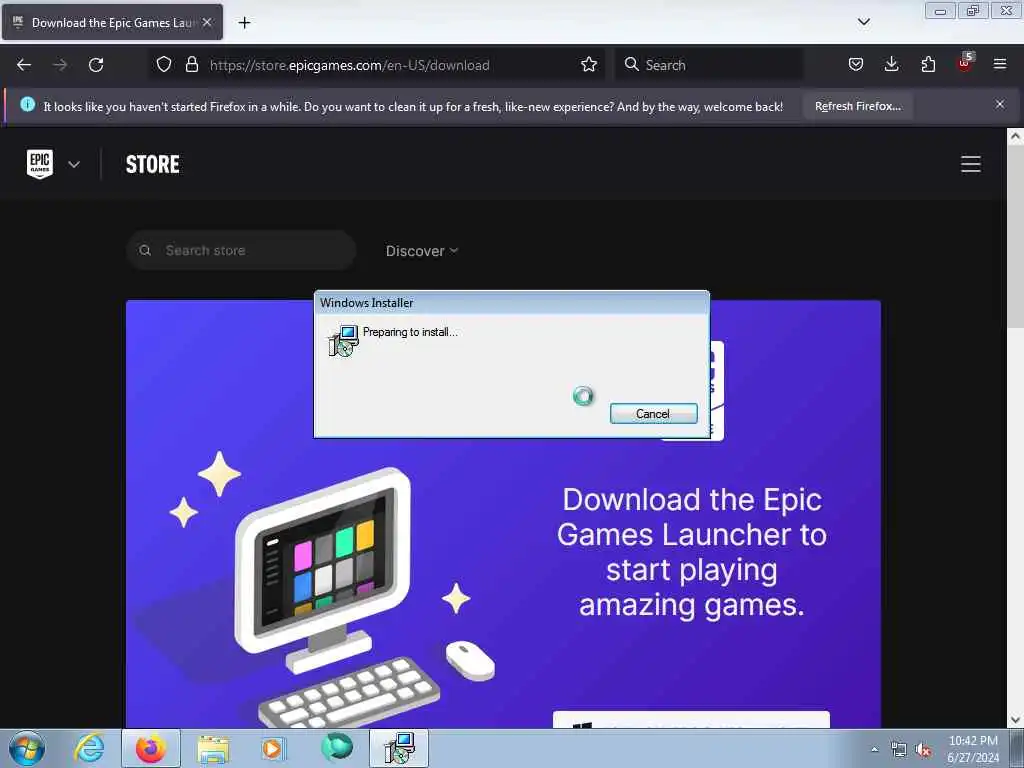Click the browser forward arrow
1024x768 pixels.
tap(60, 65)
